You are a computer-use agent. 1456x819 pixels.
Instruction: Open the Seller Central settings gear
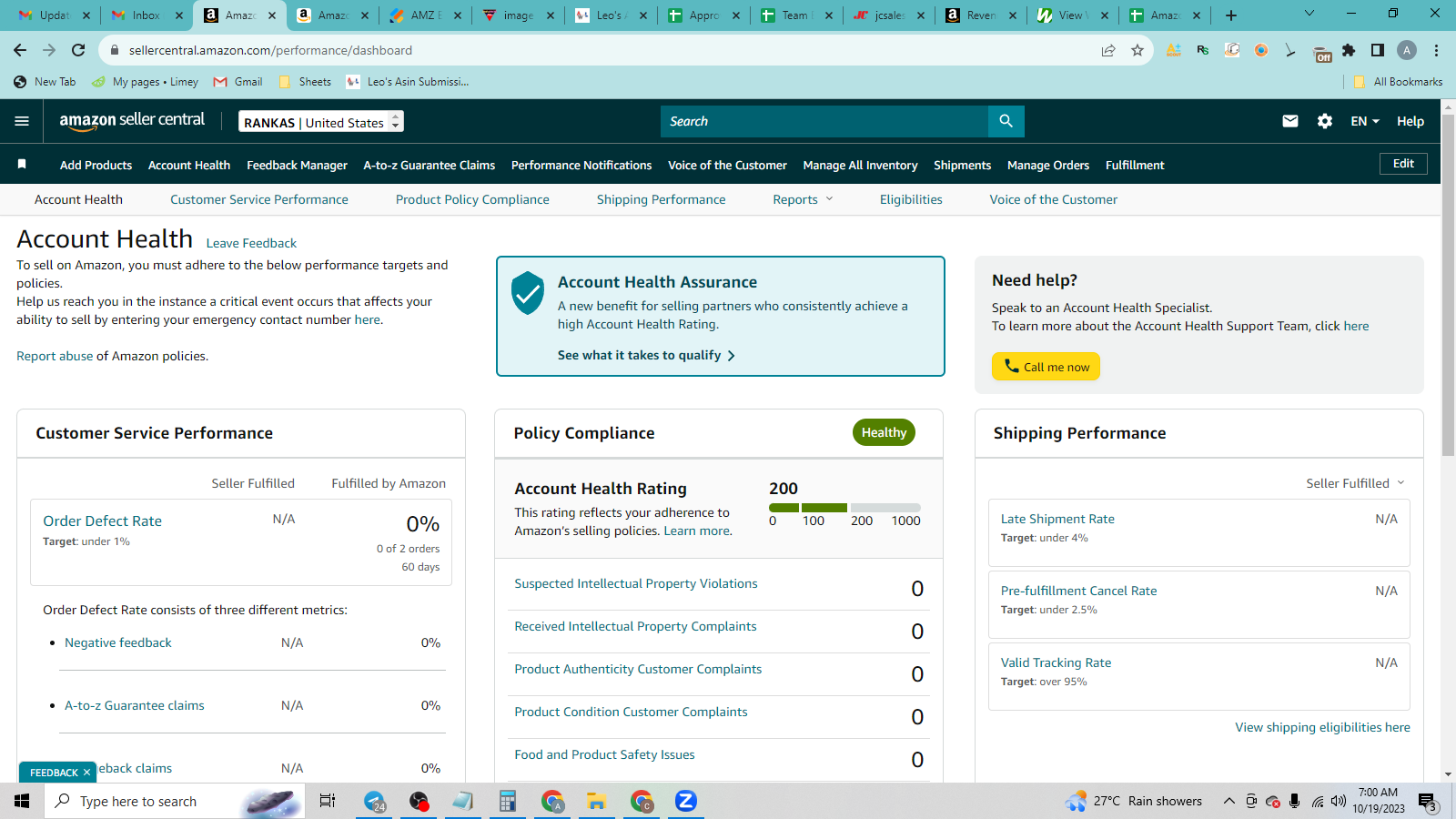point(1325,121)
